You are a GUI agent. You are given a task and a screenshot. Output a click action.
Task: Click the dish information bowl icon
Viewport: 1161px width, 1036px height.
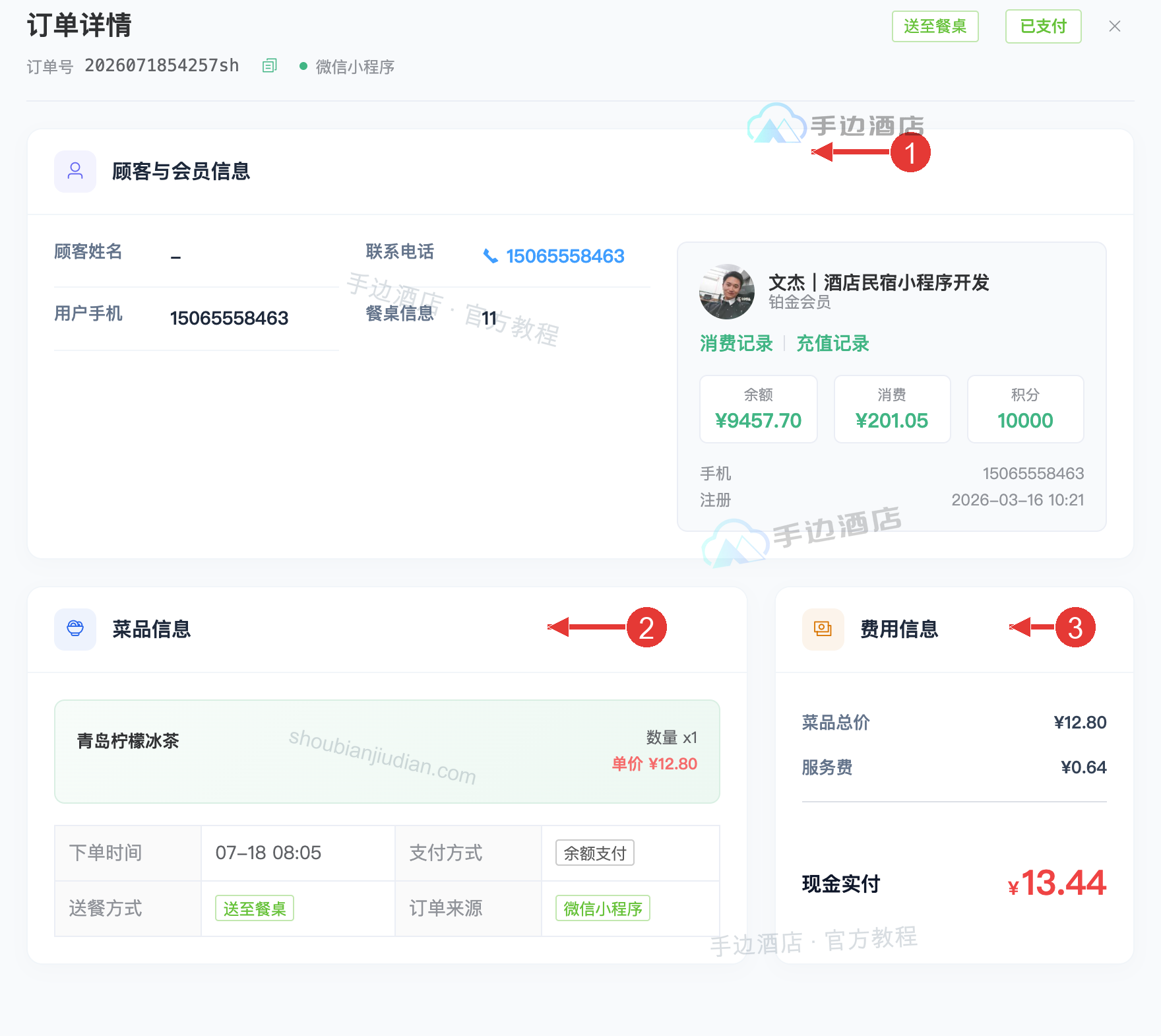[x=75, y=629]
